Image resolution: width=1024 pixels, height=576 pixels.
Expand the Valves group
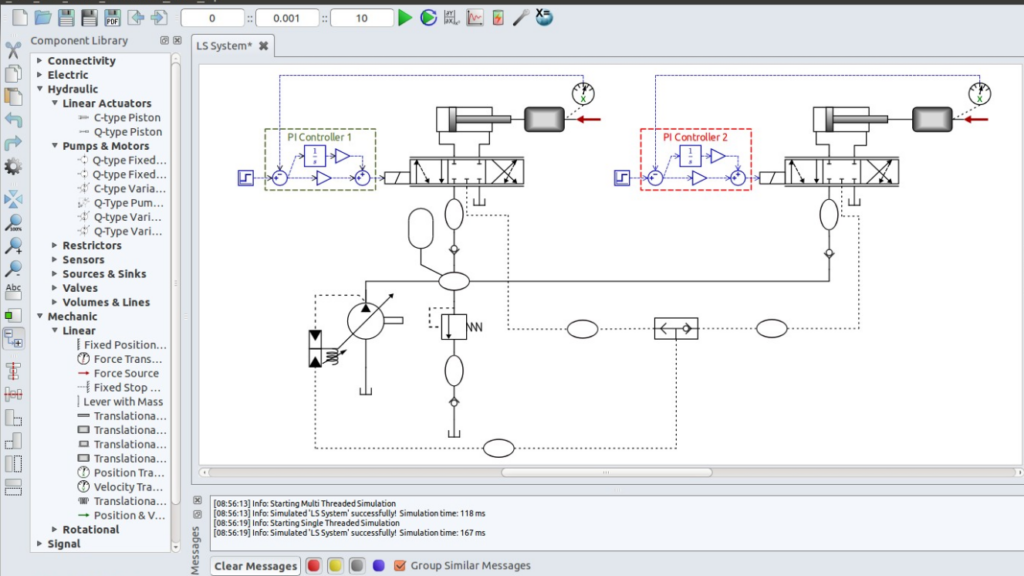click(x=55, y=288)
